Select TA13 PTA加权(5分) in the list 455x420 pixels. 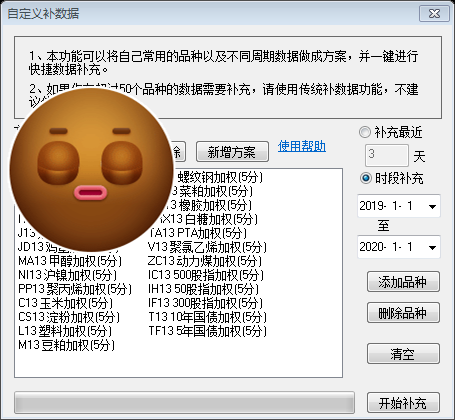click(x=198, y=233)
